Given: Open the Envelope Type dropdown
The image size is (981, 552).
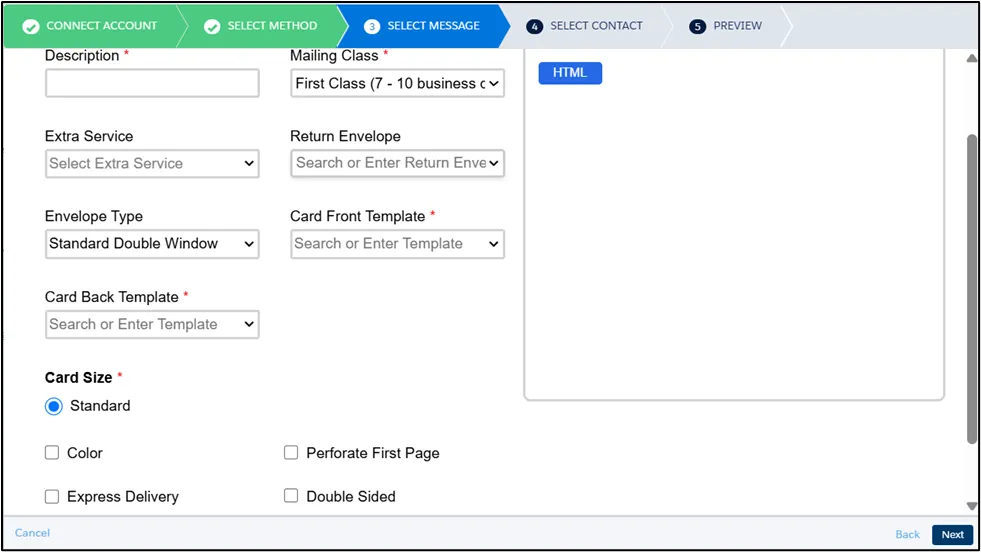Looking at the screenshot, I should coord(152,244).
